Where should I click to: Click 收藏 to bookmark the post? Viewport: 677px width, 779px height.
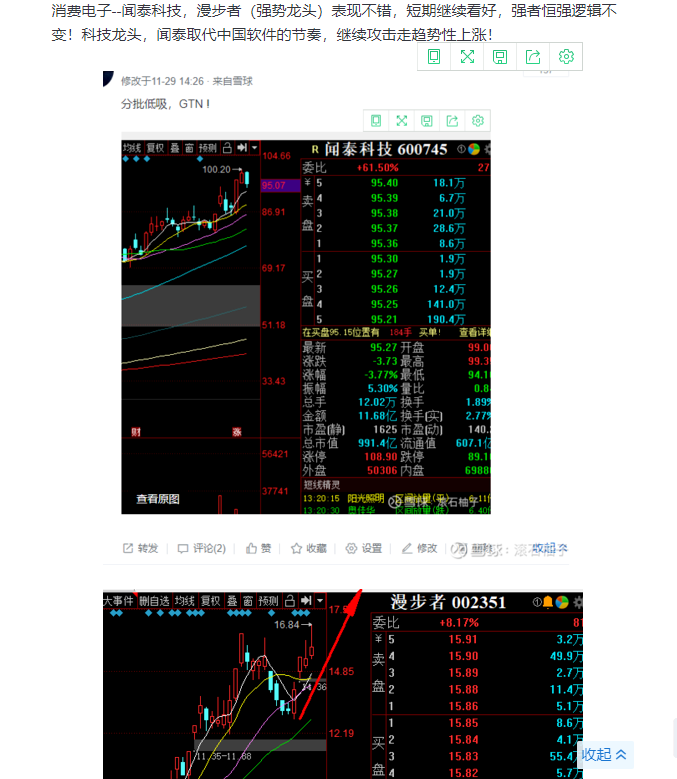point(309,548)
